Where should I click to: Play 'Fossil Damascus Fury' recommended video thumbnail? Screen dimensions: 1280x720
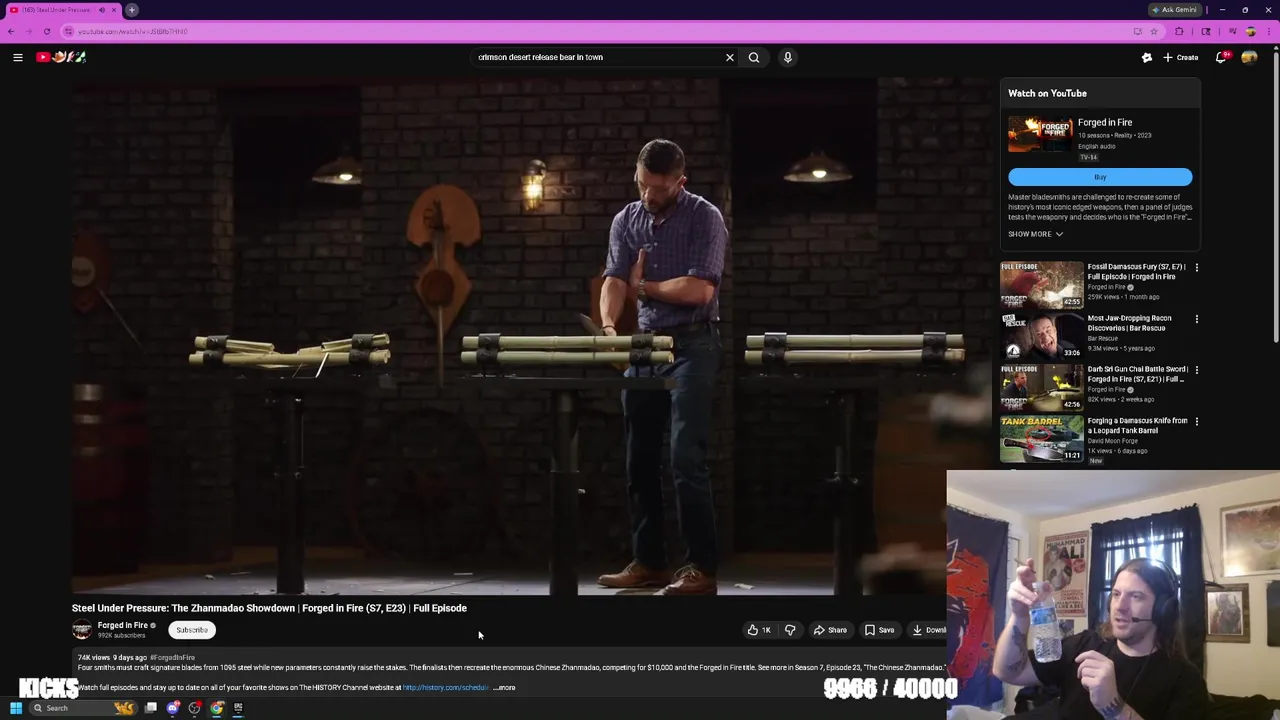click(1041, 285)
